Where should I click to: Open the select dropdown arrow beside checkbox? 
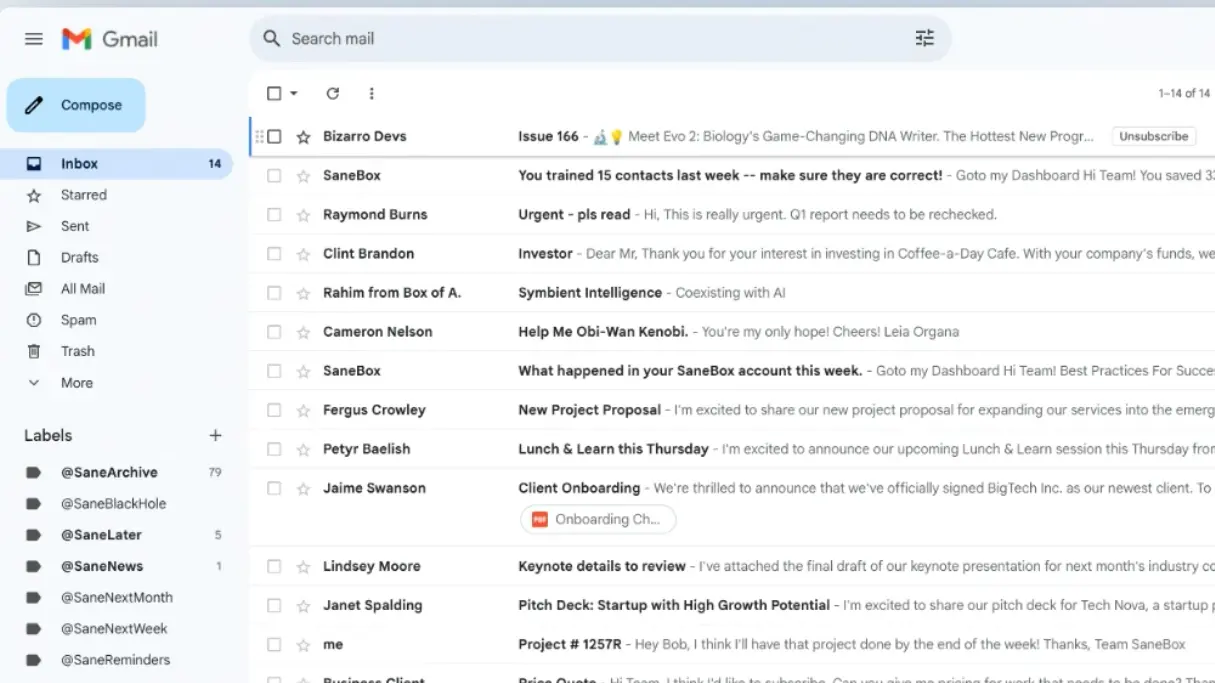294,93
